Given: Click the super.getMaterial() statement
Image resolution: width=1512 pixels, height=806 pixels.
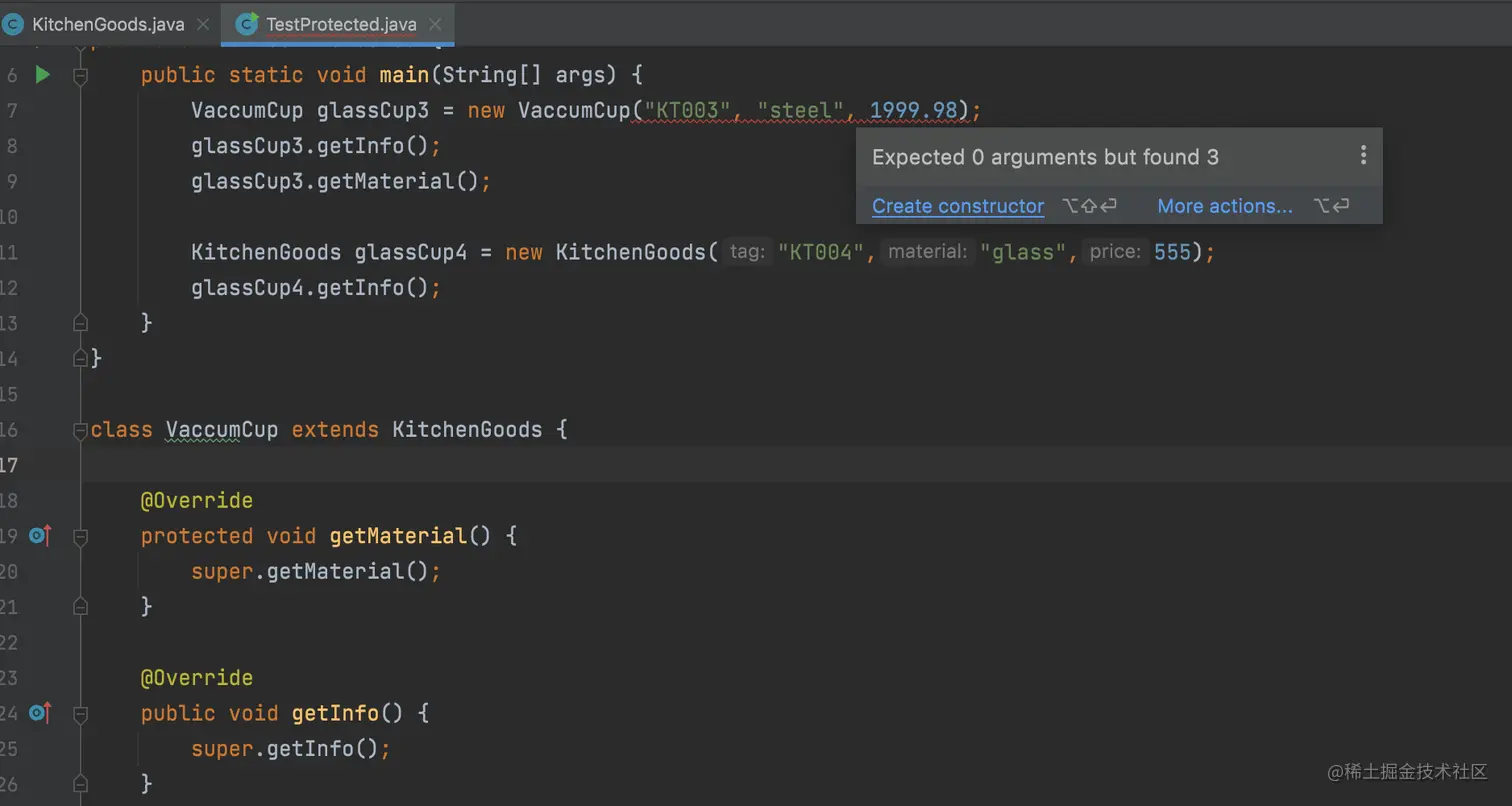Looking at the screenshot, I should [x=316, y=571].
